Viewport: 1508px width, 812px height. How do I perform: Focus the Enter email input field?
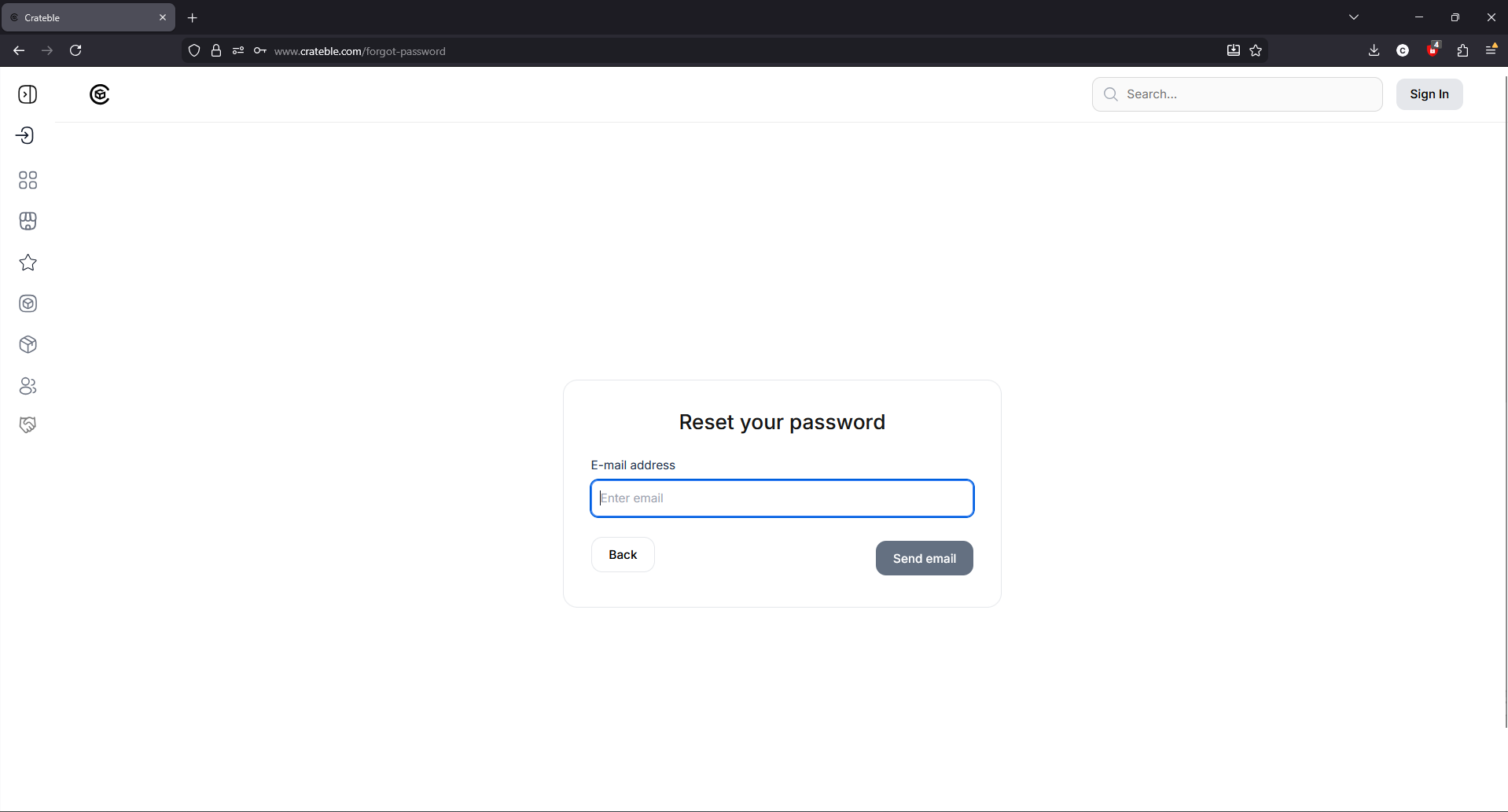coord(782,498)
